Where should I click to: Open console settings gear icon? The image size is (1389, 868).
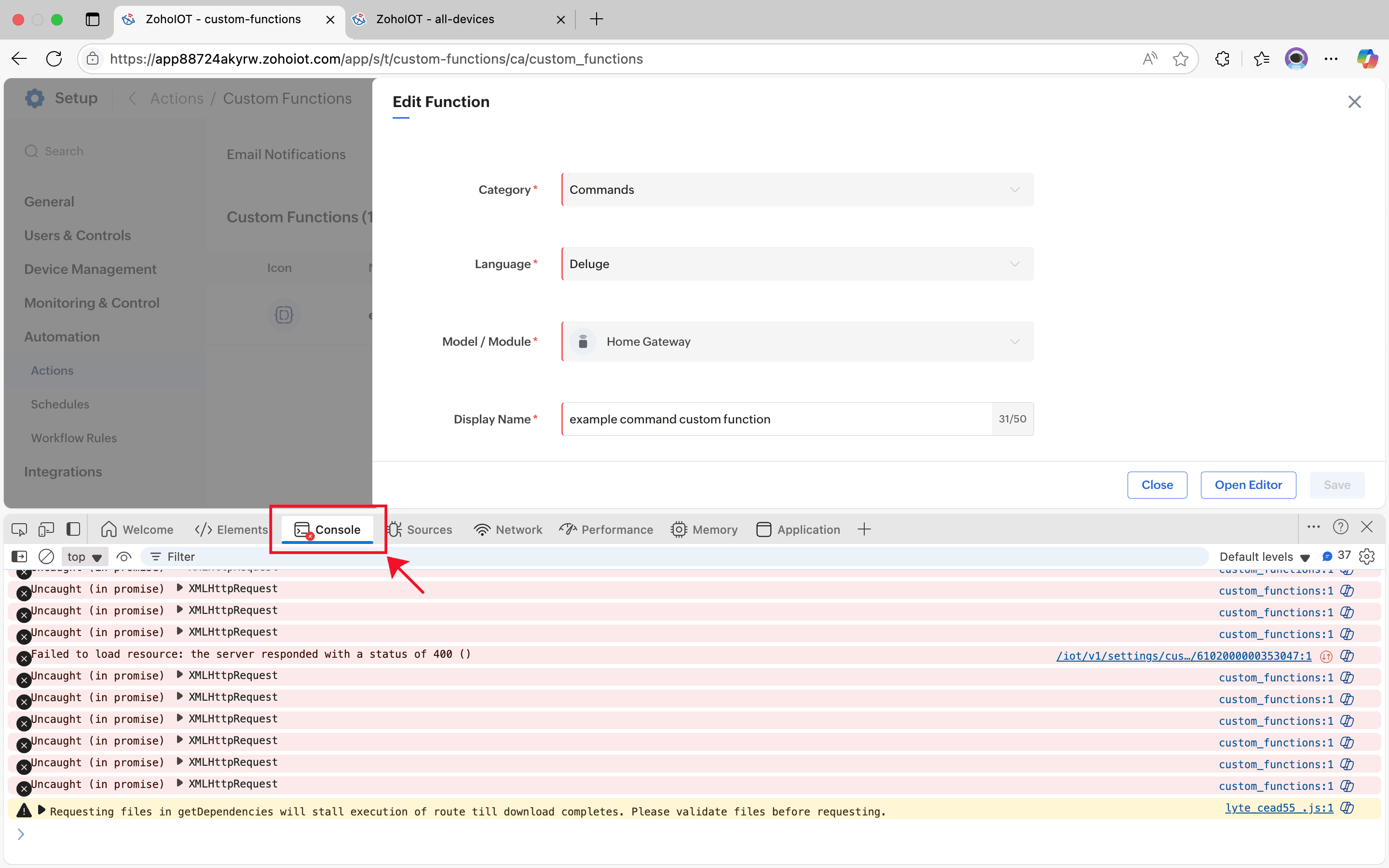tap(1367, 556)
